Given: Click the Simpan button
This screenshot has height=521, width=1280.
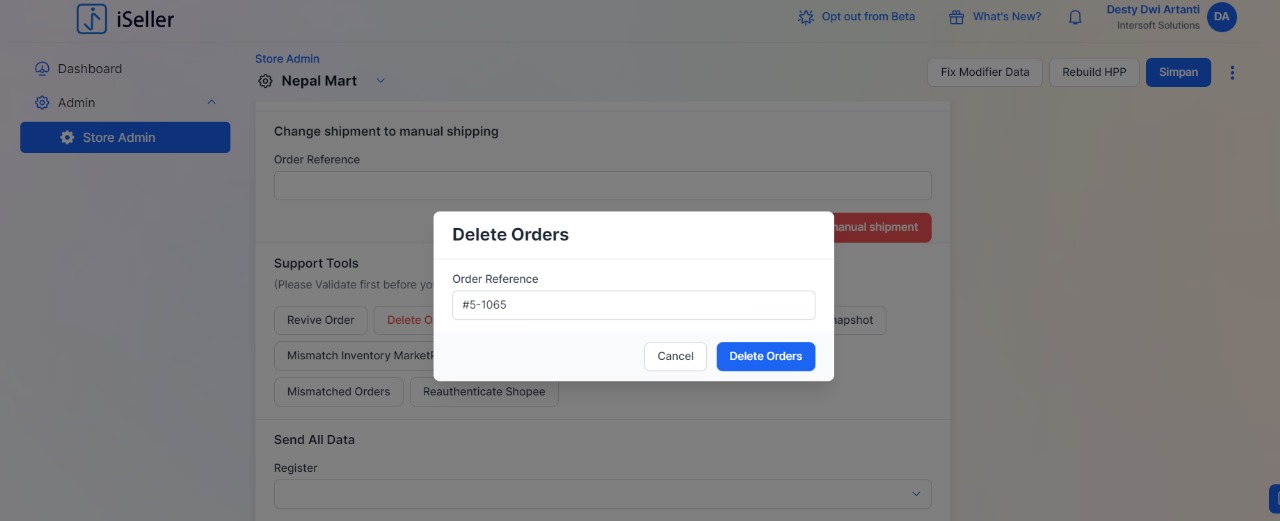Looking at the screenshot, I should (1179, 73).
